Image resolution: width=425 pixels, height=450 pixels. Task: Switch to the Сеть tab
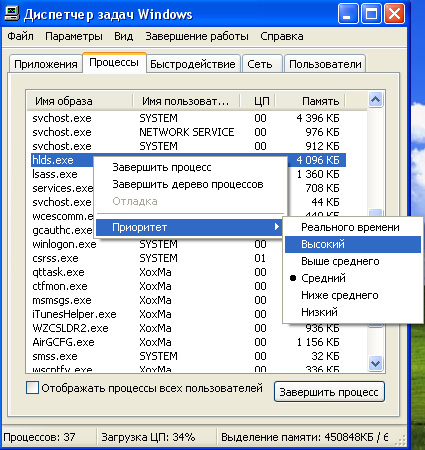pos(262,64)
